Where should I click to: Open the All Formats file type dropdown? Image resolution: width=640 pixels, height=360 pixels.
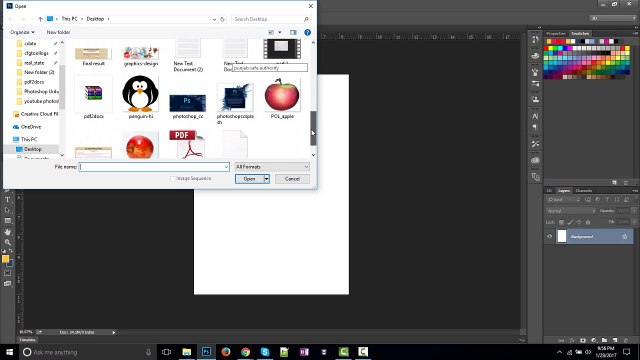click(272, 167)
